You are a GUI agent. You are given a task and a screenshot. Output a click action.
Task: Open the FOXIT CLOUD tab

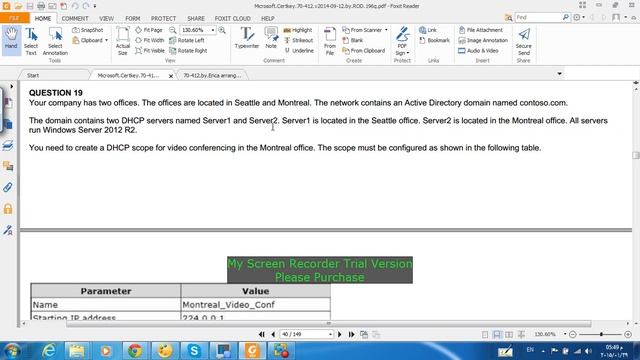tap(233, 18)
